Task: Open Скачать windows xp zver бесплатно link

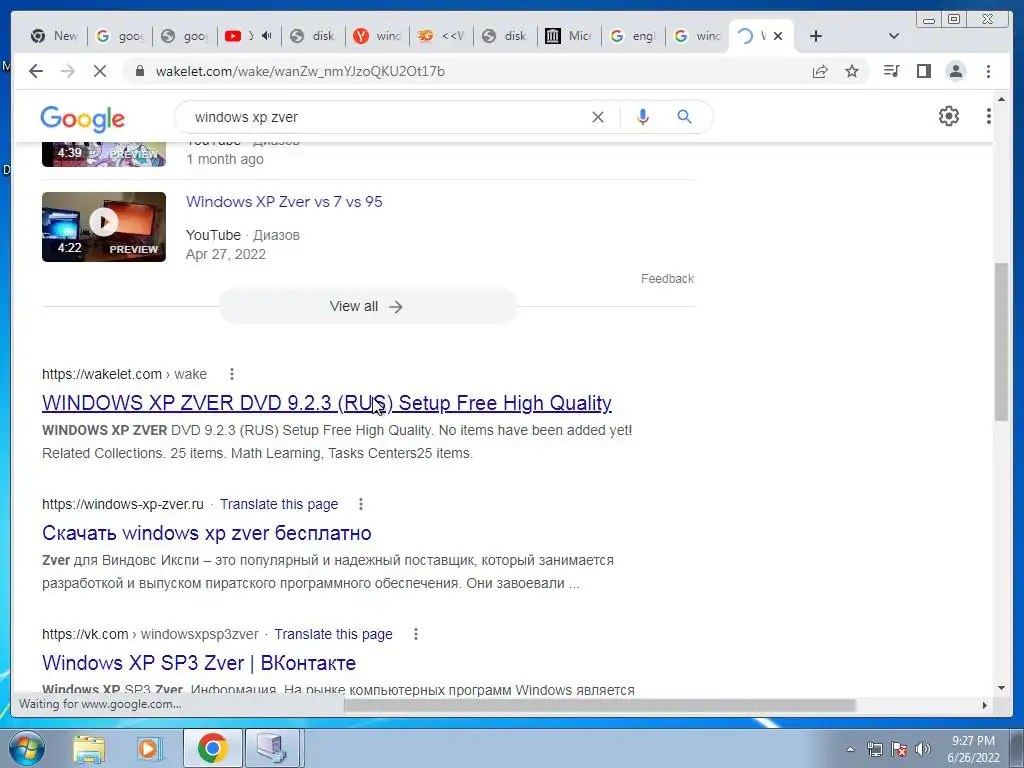Action: tap(206, 533)
